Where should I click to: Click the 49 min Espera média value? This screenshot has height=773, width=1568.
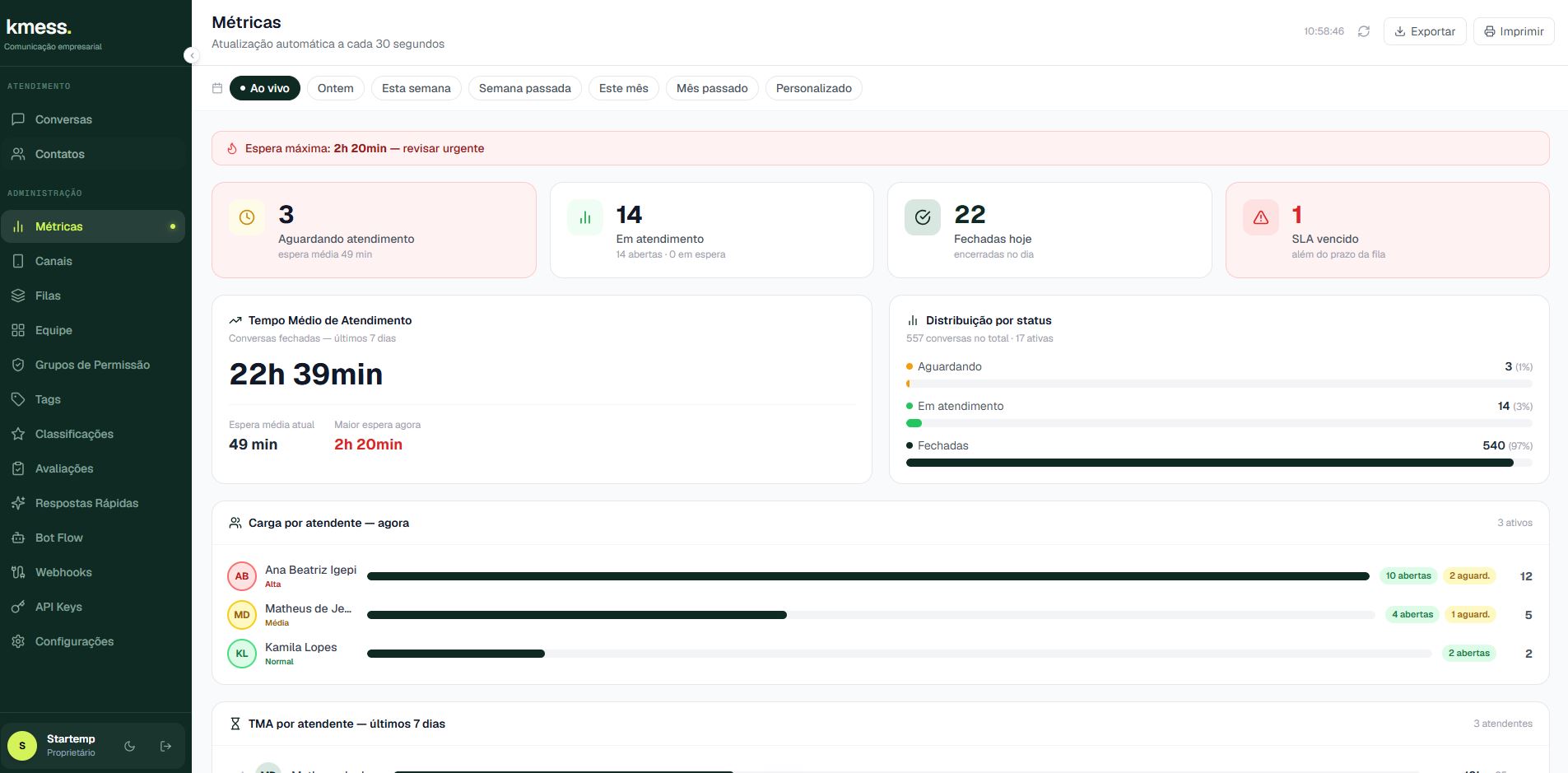tap(253, 445)
